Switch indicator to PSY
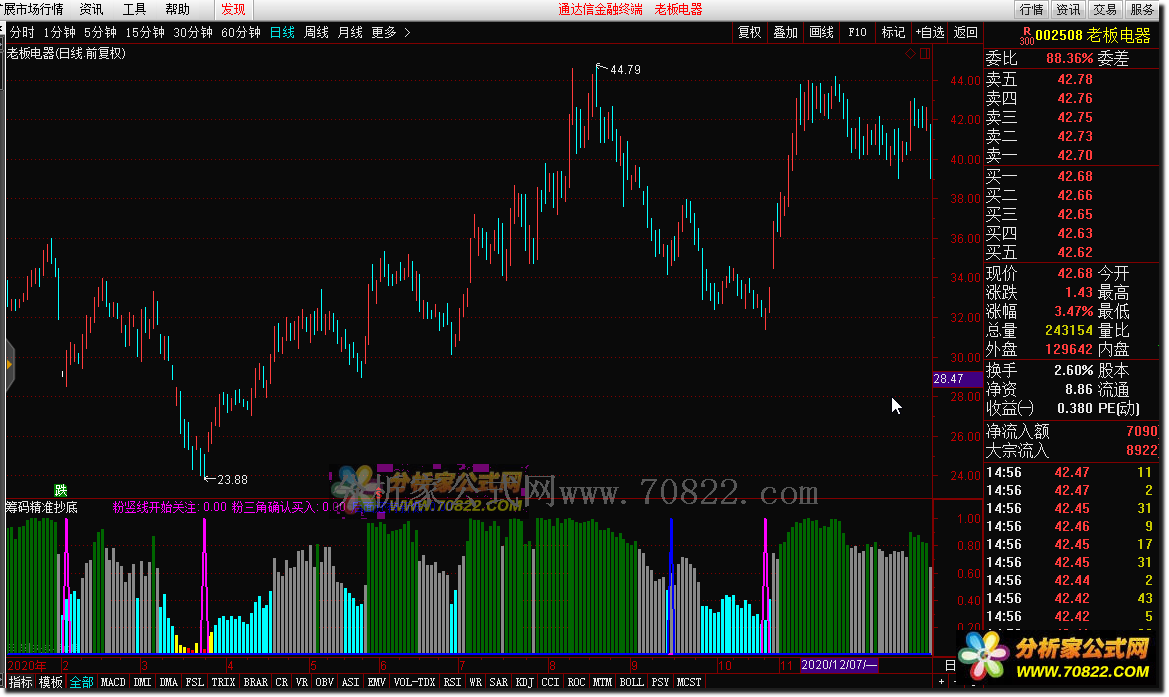1169x697 pixels. (x=660, y=682)
